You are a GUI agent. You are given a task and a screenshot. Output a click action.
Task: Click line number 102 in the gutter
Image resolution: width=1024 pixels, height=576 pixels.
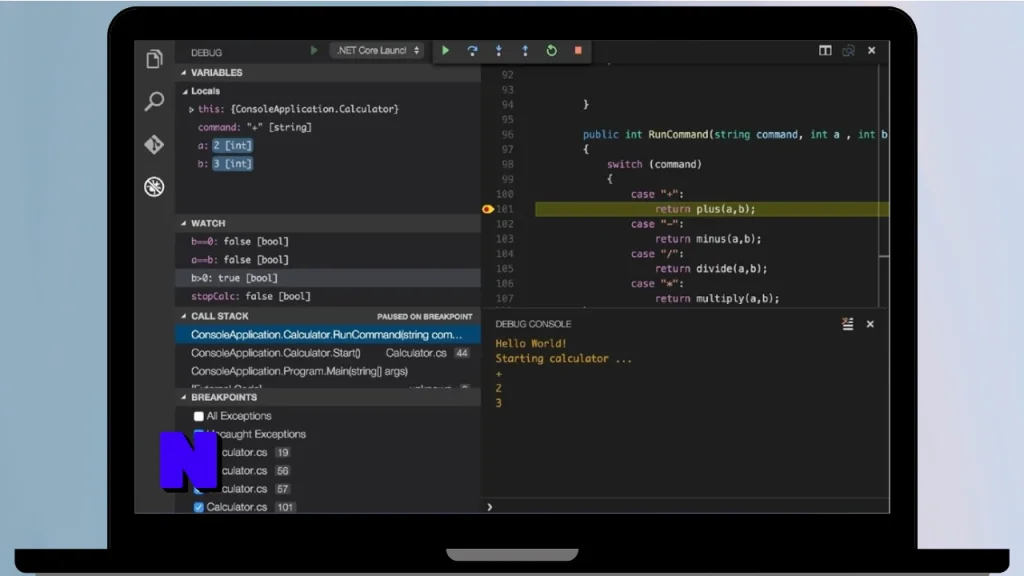tap(505, 224)
